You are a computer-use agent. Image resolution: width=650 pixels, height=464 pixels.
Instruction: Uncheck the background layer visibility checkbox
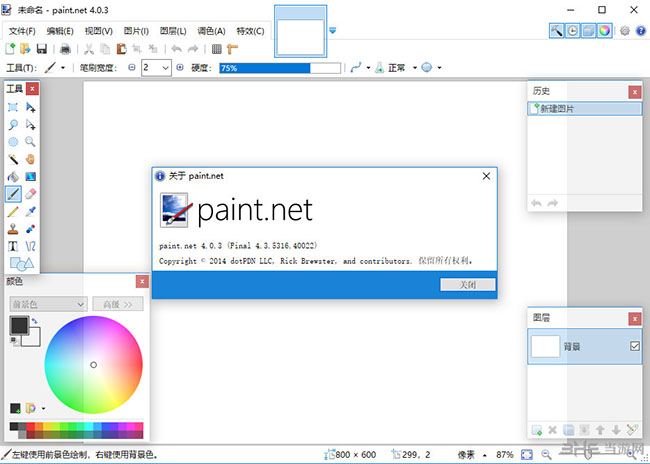coord(634,346)
